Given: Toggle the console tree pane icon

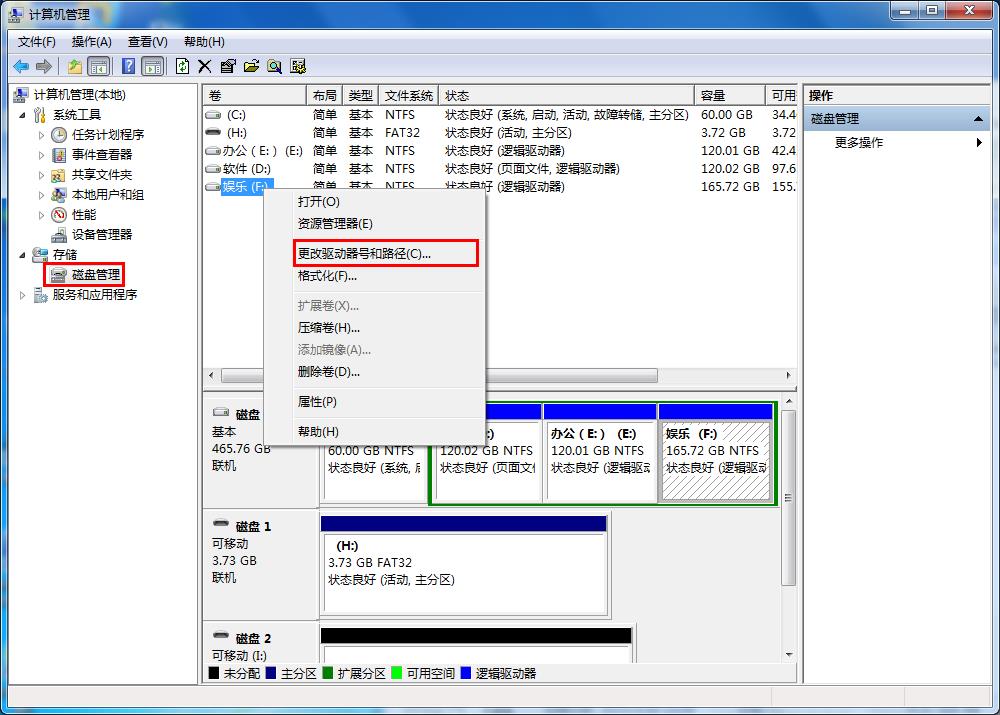Looking at the screenshot, I should coord(100,66).
